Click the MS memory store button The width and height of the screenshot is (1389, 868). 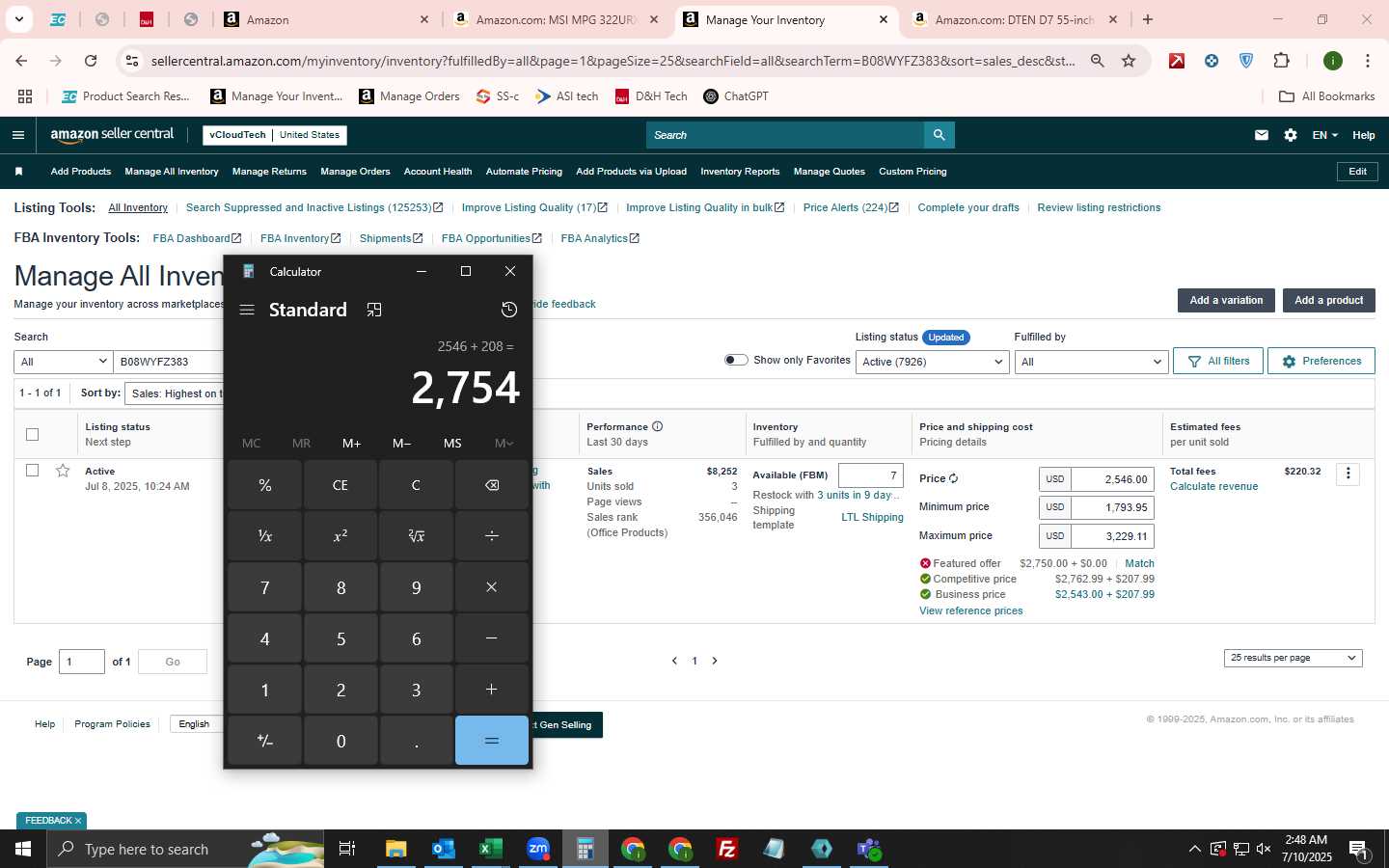pyautogui.click(x=452, y=444)
